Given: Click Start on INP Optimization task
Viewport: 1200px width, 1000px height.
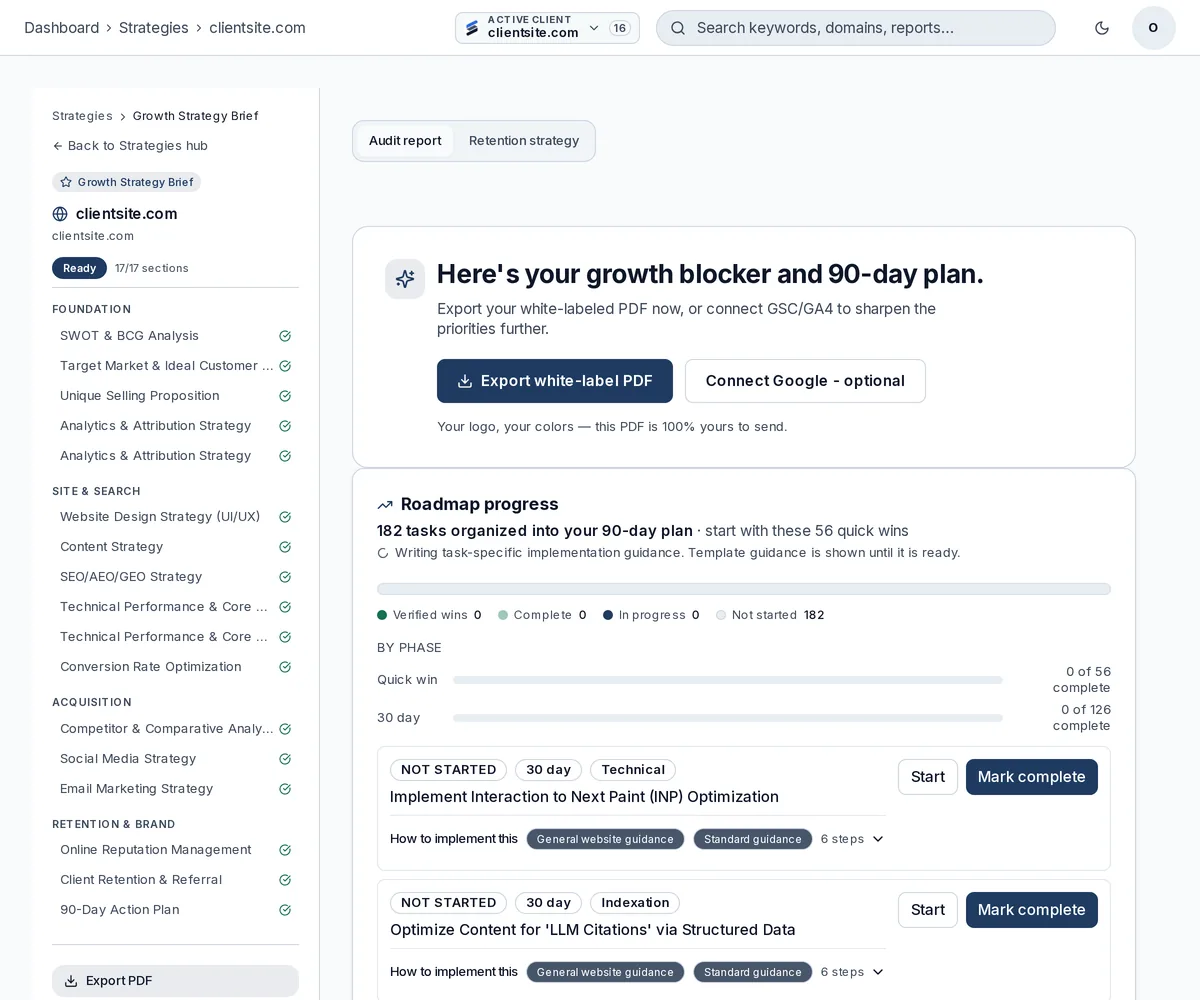Looking at the screenshot, I should (x=928, y=777).
